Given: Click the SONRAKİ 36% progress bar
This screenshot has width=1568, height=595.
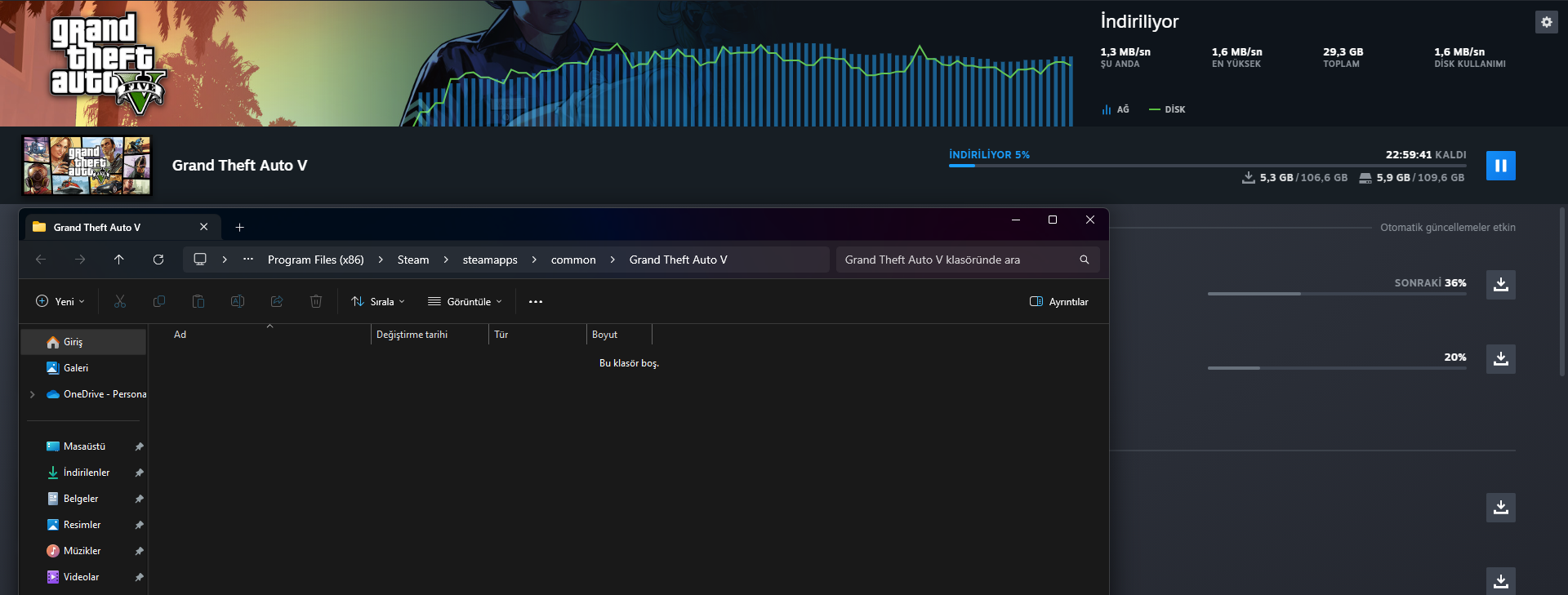Looking at the screenshot, I should click(x=1337, y=294).
